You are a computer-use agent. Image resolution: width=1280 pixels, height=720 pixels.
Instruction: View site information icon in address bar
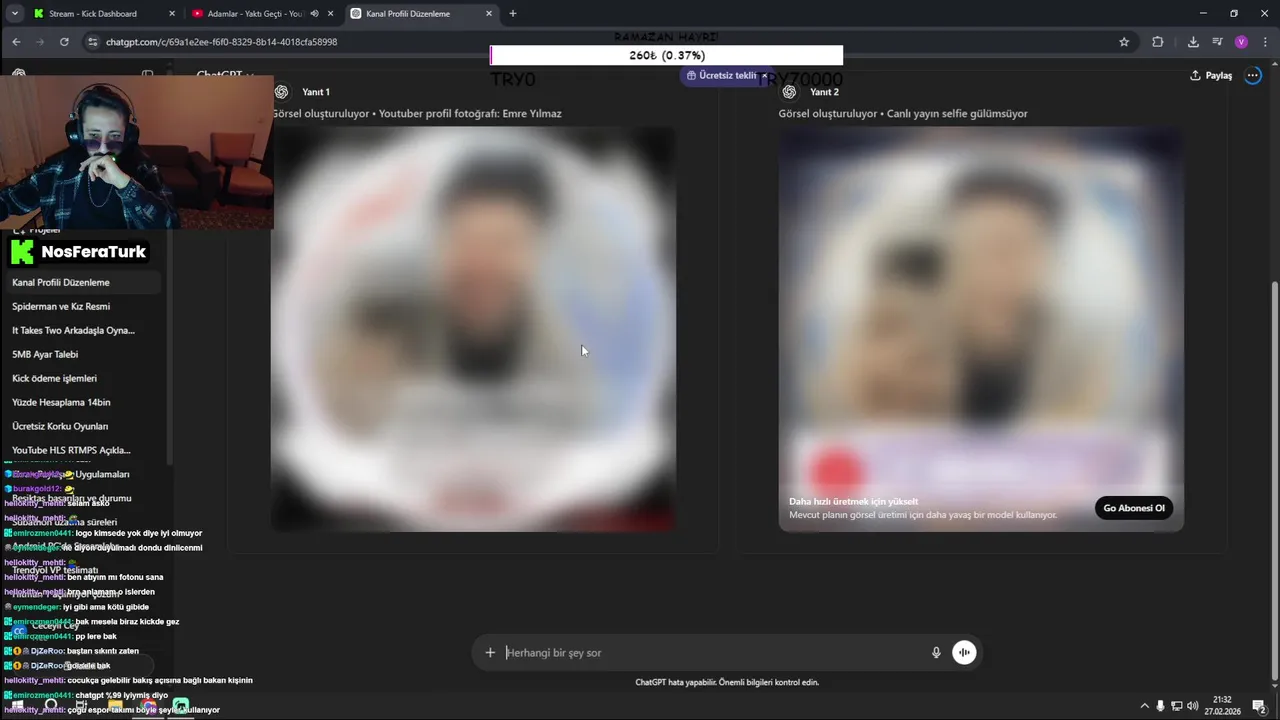pyautogui.click(x=93, y=42)
